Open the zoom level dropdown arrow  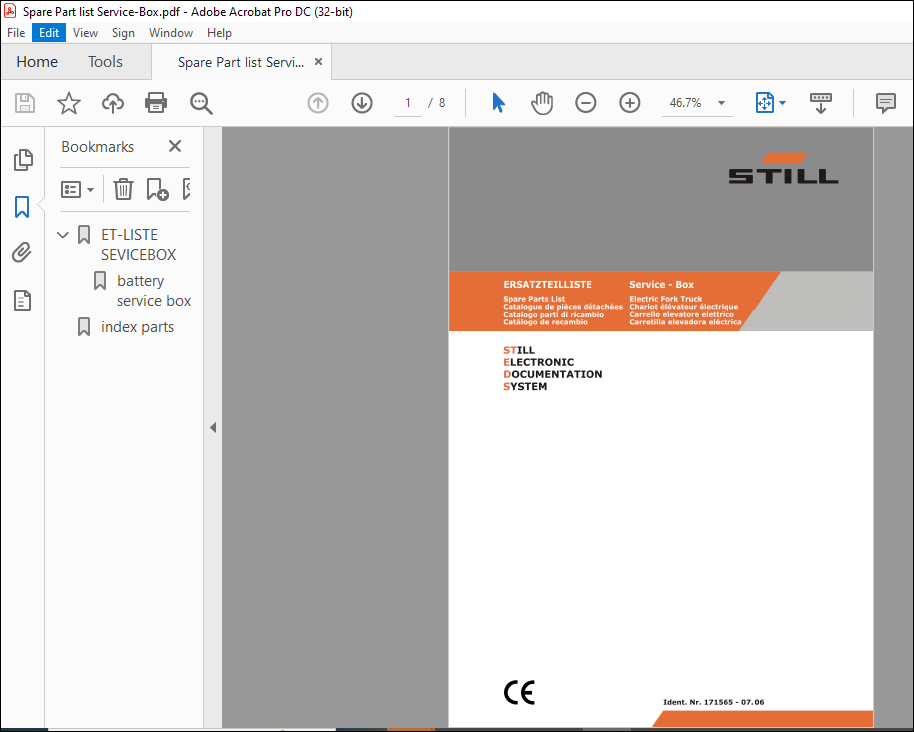[721, 103]
